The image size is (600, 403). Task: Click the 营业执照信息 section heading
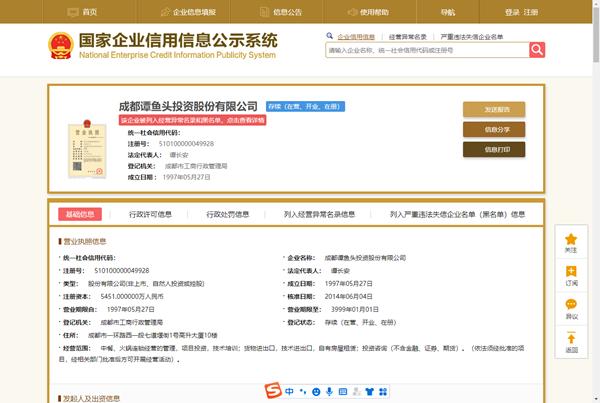pos(85,241)
